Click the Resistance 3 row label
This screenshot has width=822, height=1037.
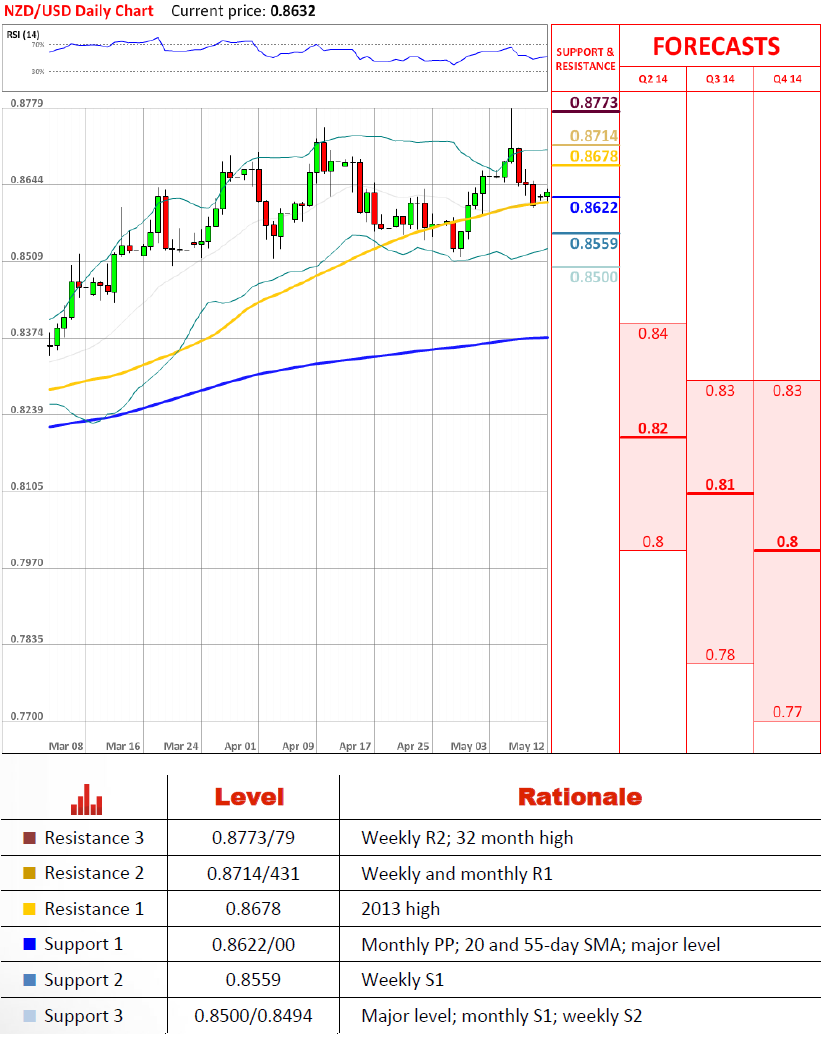(x=94, y=838)
